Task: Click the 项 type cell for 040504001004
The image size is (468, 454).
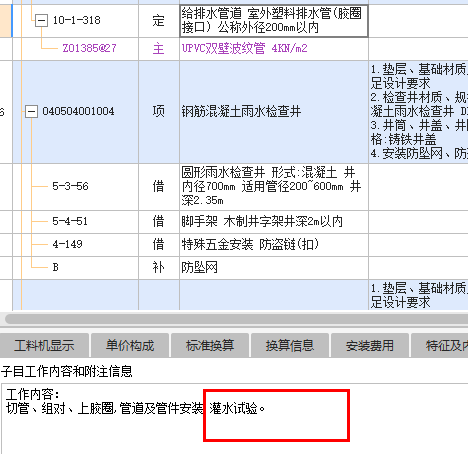Action: pos(159,112)
